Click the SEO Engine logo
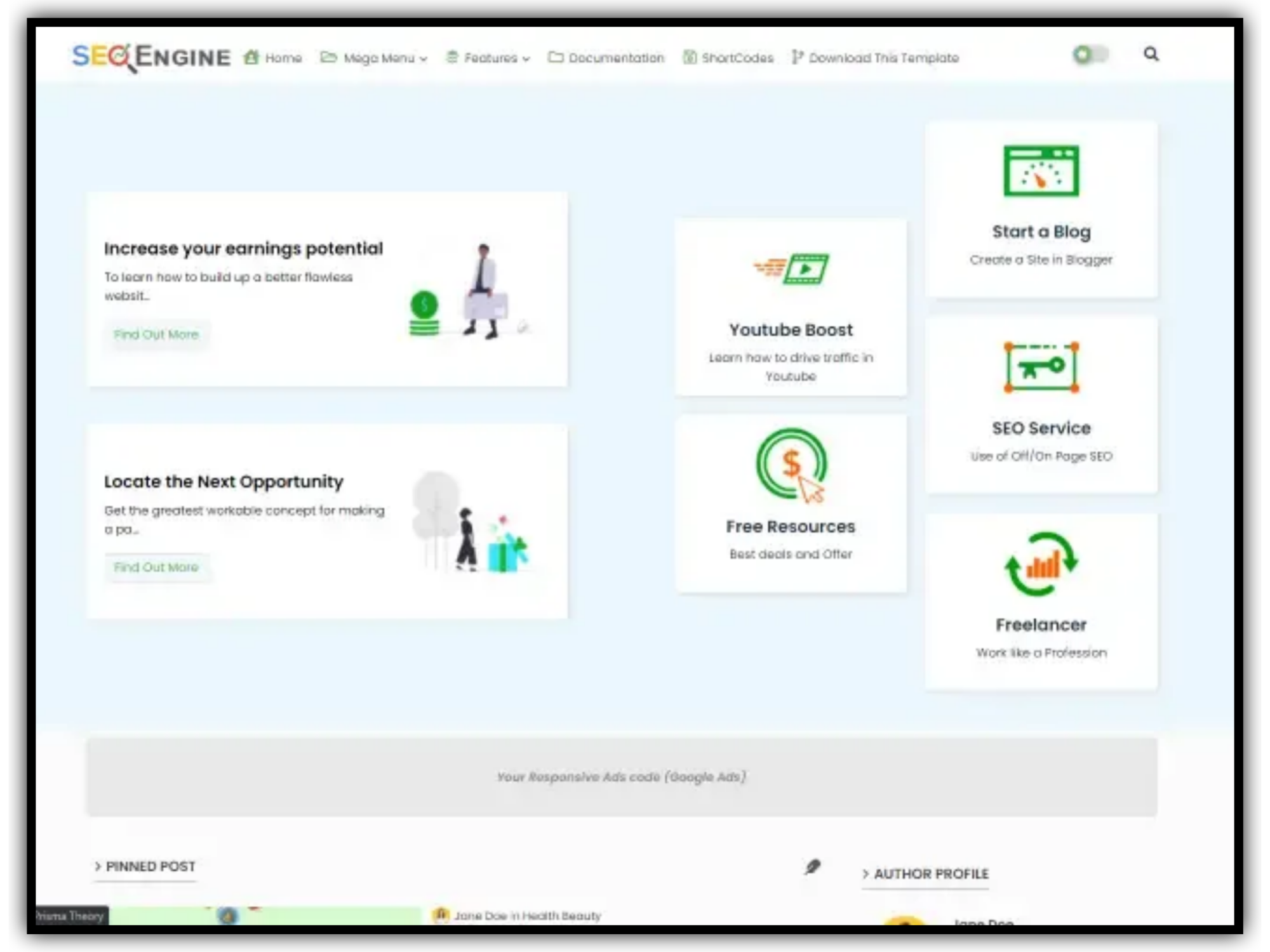The image size is (1270, 952). (x=151, y=57)
